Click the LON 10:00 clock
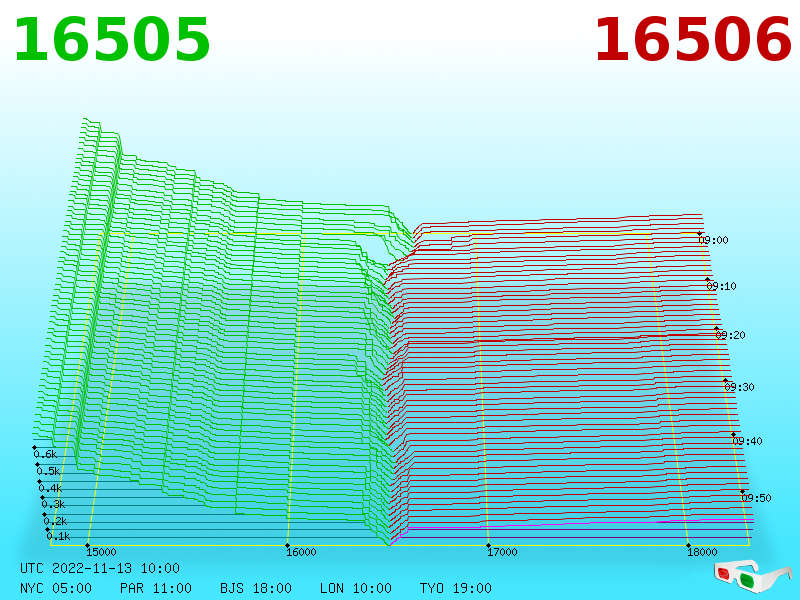800x600 pixels. pos(356,588)
